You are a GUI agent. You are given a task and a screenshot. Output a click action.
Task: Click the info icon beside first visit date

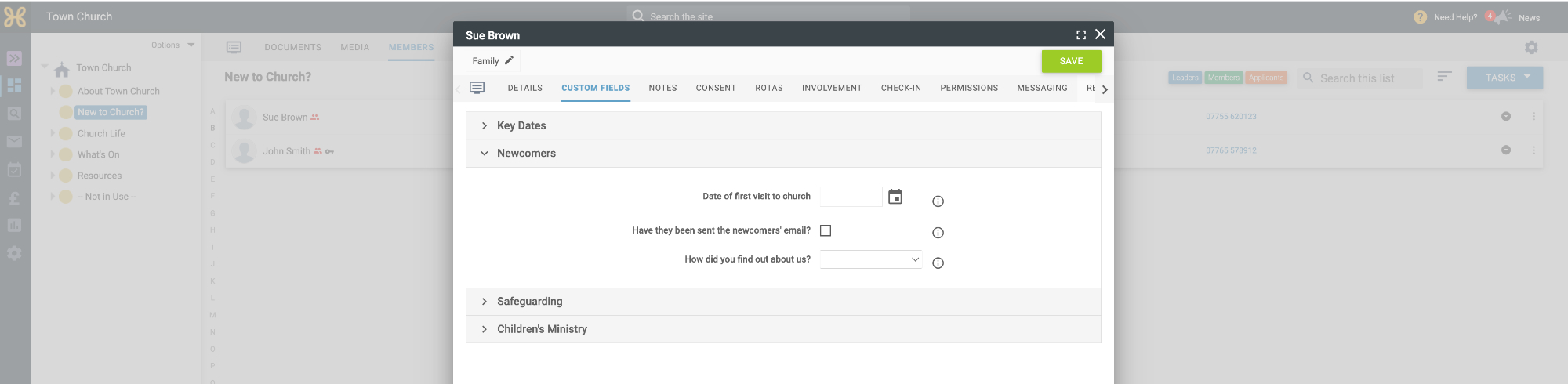[x=938, y=201]
